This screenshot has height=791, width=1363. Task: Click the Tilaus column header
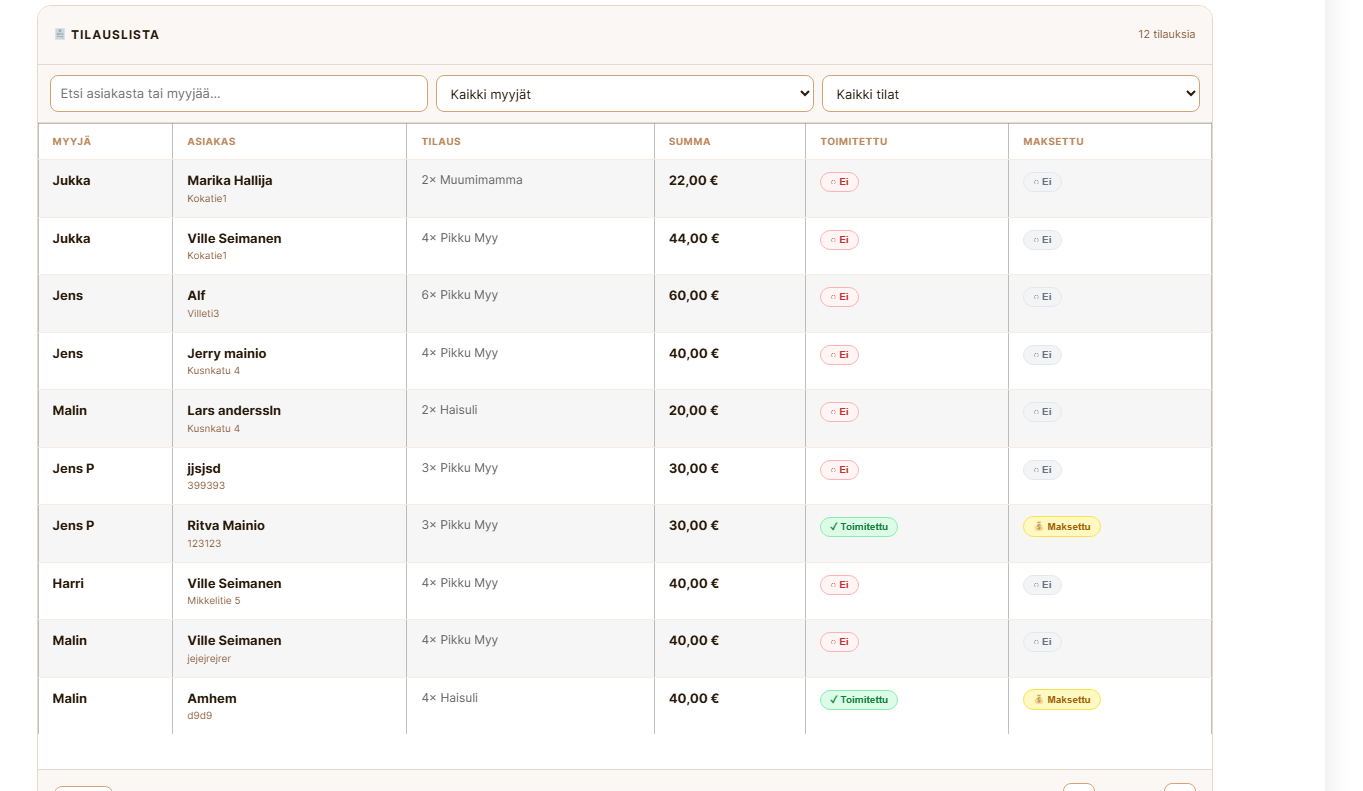click(x=441, y=142)
